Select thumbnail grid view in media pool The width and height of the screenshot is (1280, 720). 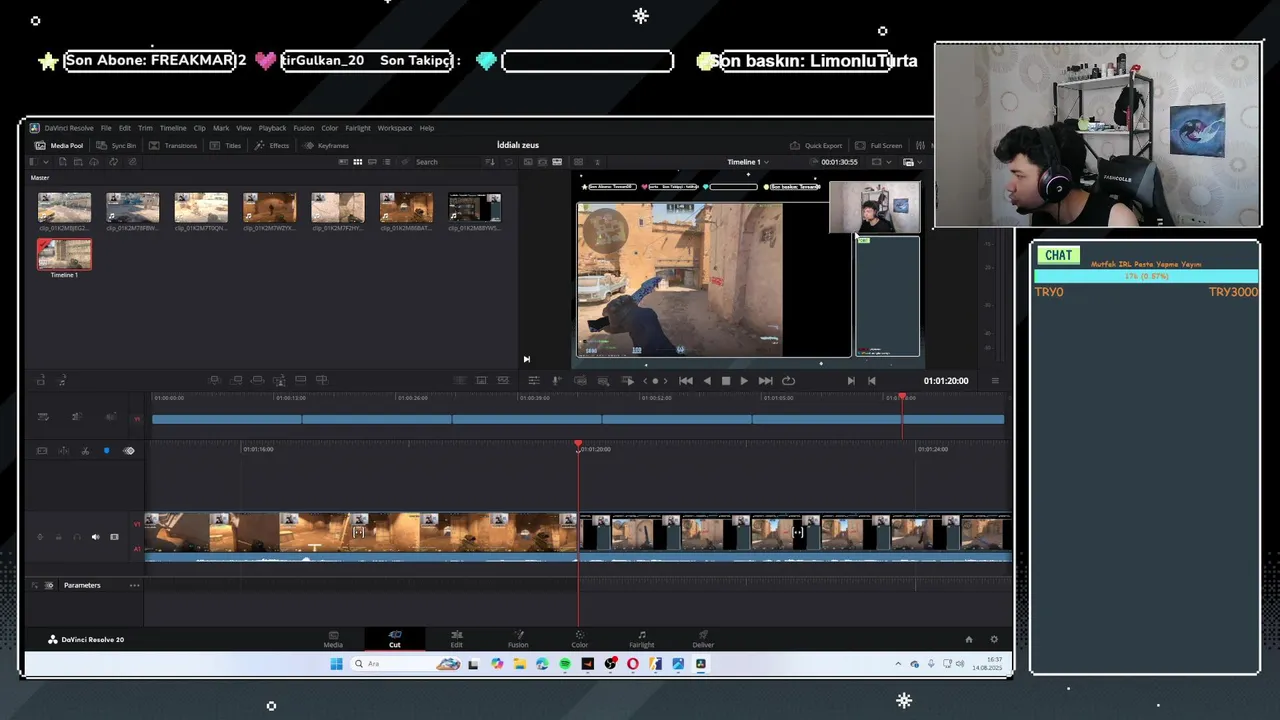pos(357,162)
